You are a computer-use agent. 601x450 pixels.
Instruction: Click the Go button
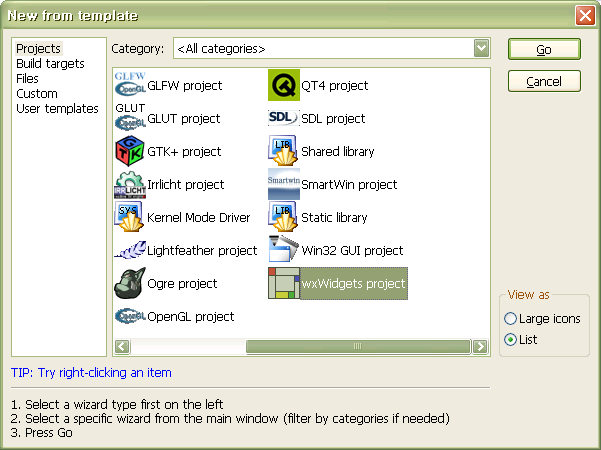coord(544,49)
